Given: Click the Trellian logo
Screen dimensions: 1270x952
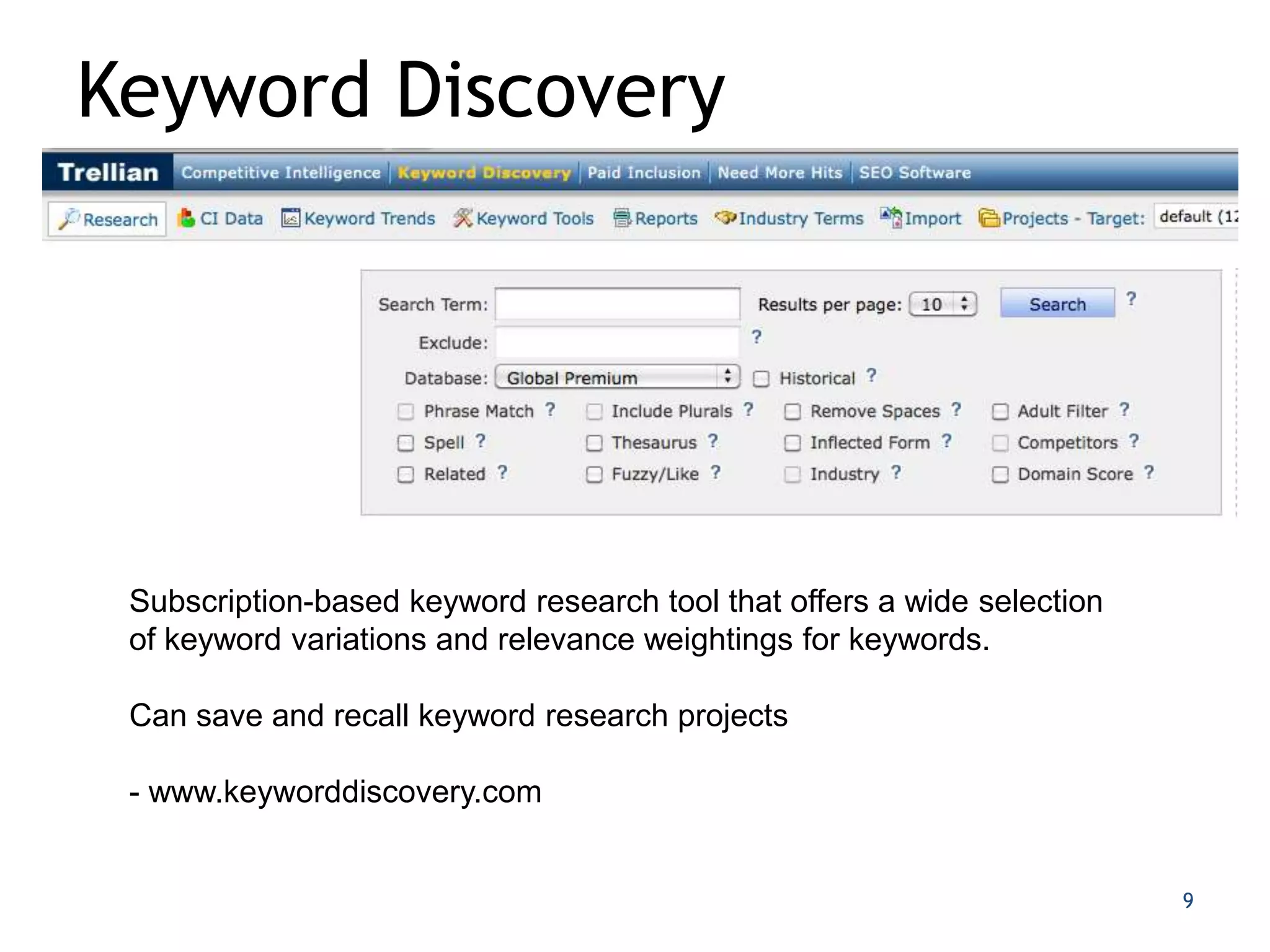Looking at the screenshot, I should pos(108,172).
